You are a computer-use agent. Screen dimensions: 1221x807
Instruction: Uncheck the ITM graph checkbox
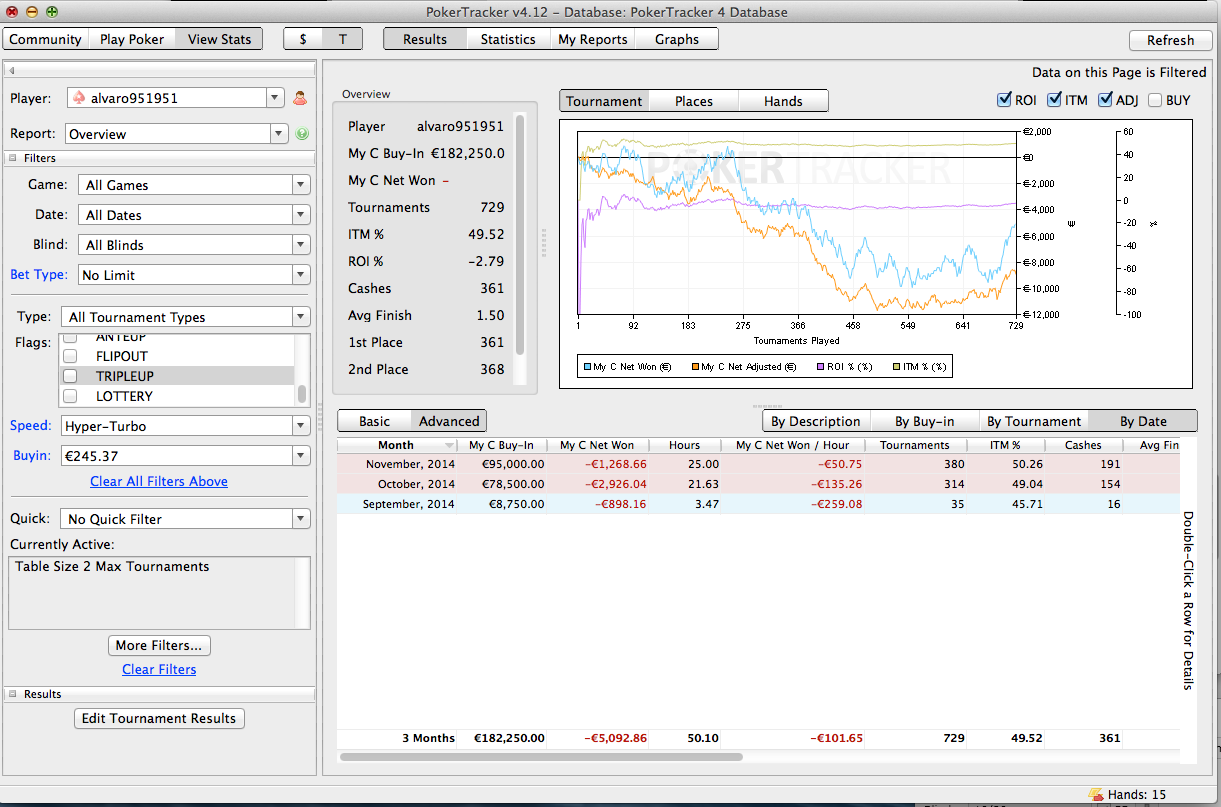click(1054, 100)
